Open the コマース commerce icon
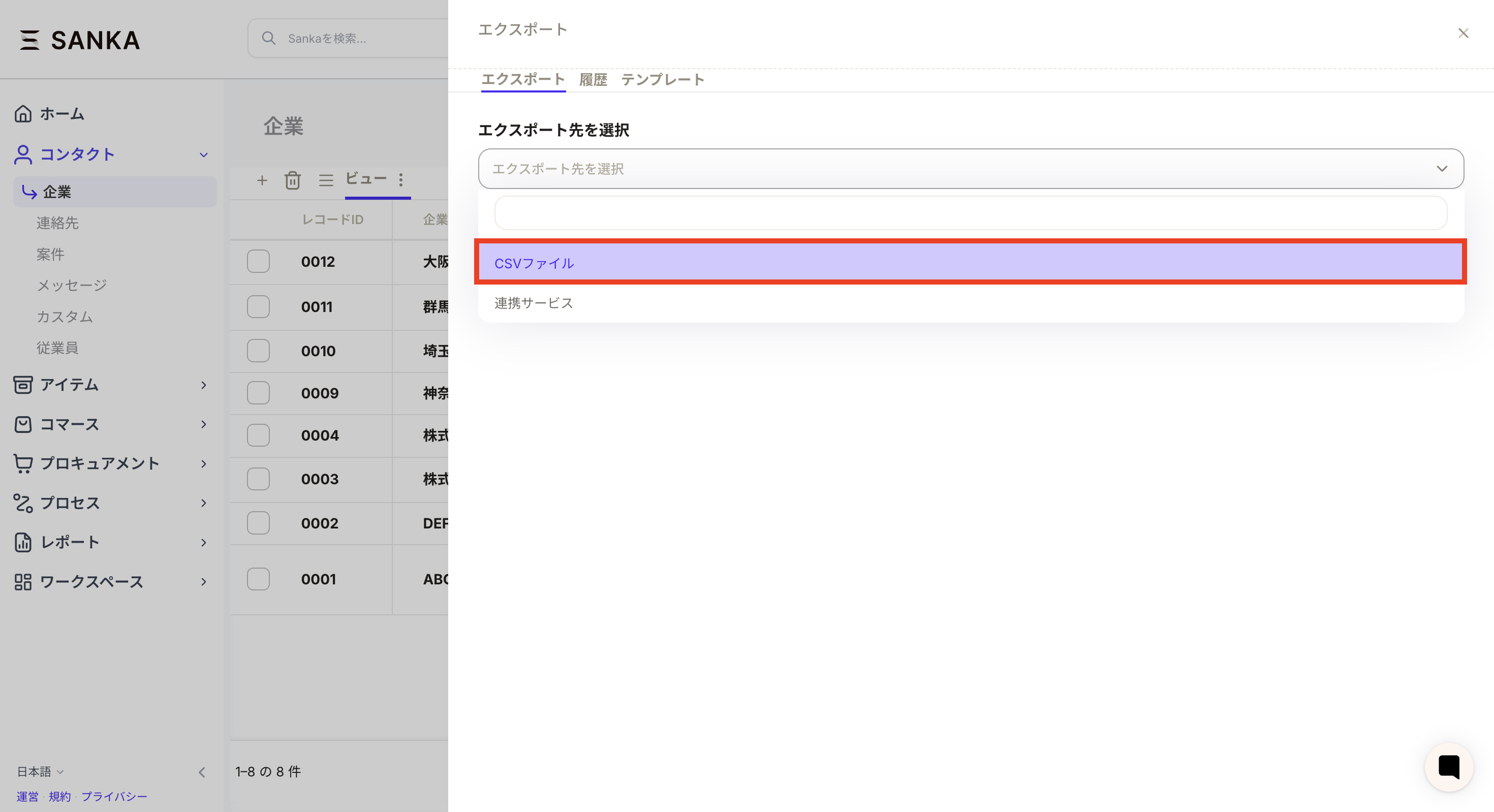The width and height of the screenshot is (1494, 812). 23,424
